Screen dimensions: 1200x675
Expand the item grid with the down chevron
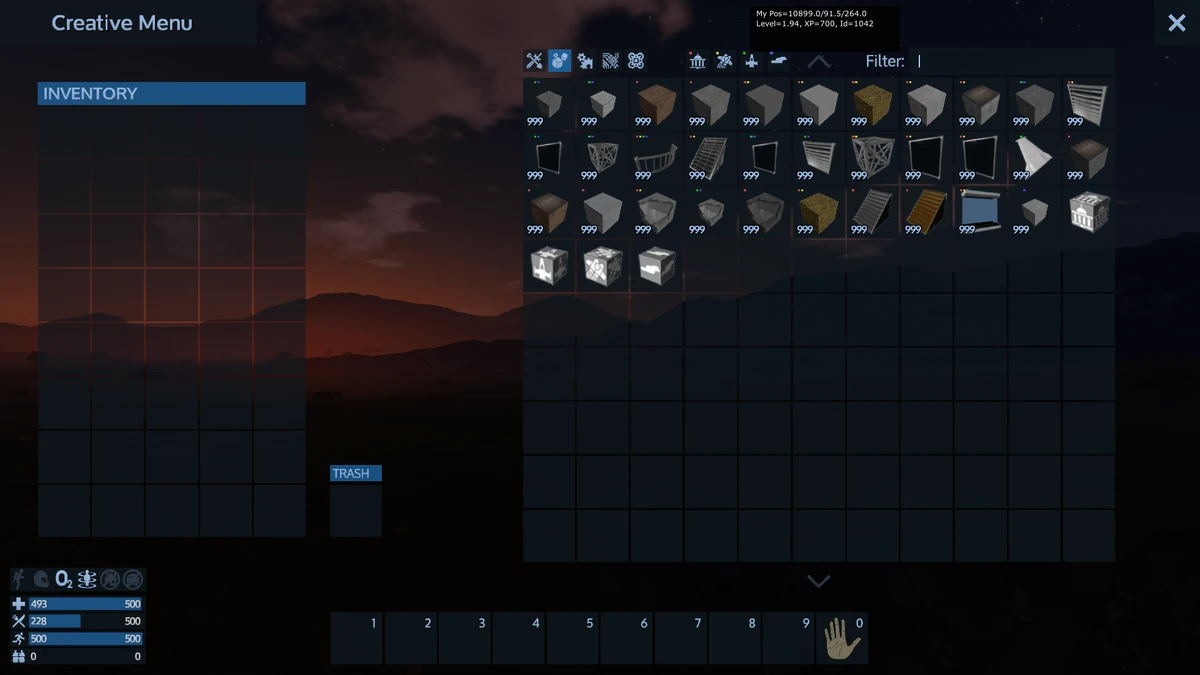(x=819, y=580)
